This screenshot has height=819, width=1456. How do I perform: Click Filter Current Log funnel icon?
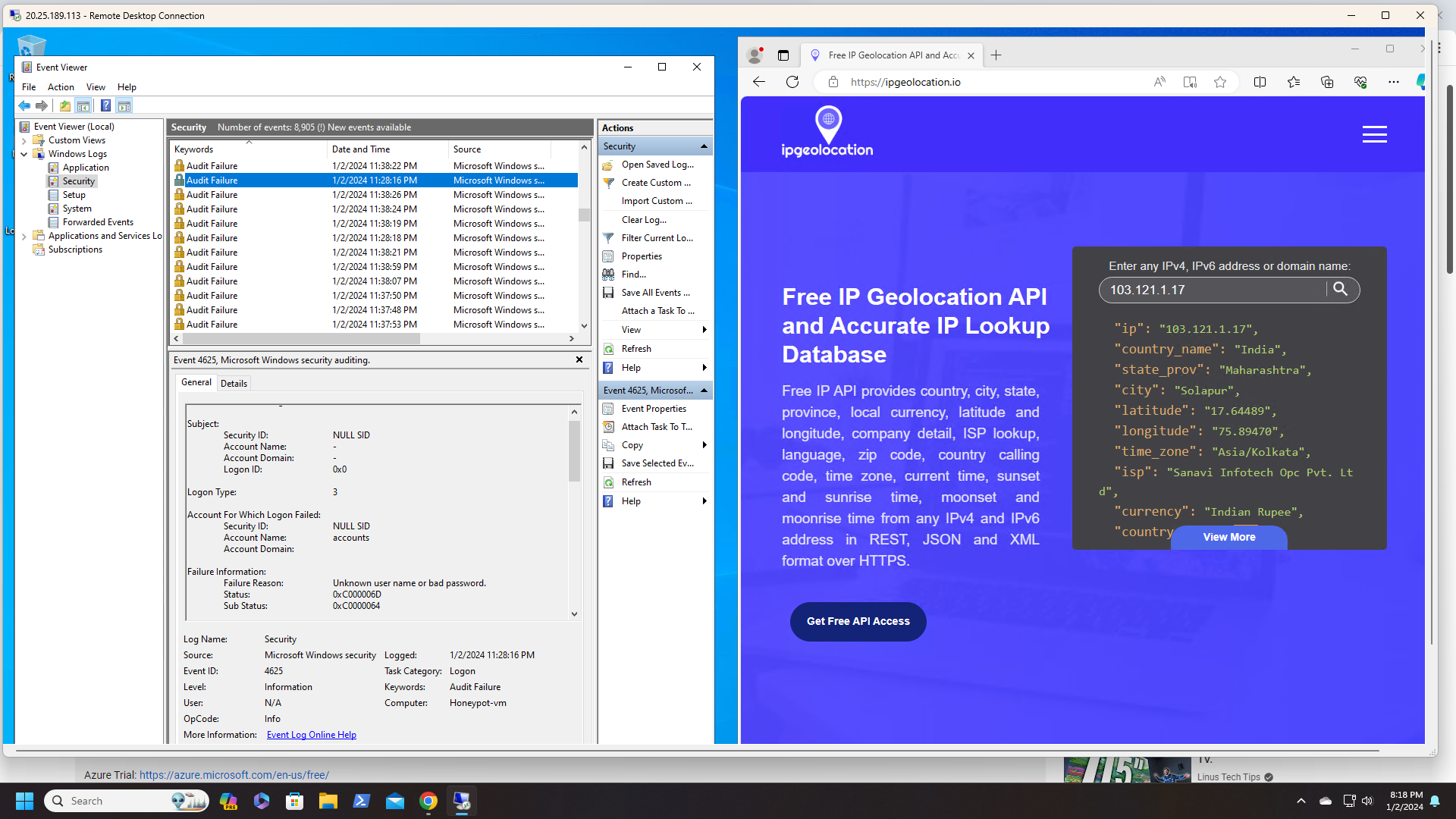[608, 238]
